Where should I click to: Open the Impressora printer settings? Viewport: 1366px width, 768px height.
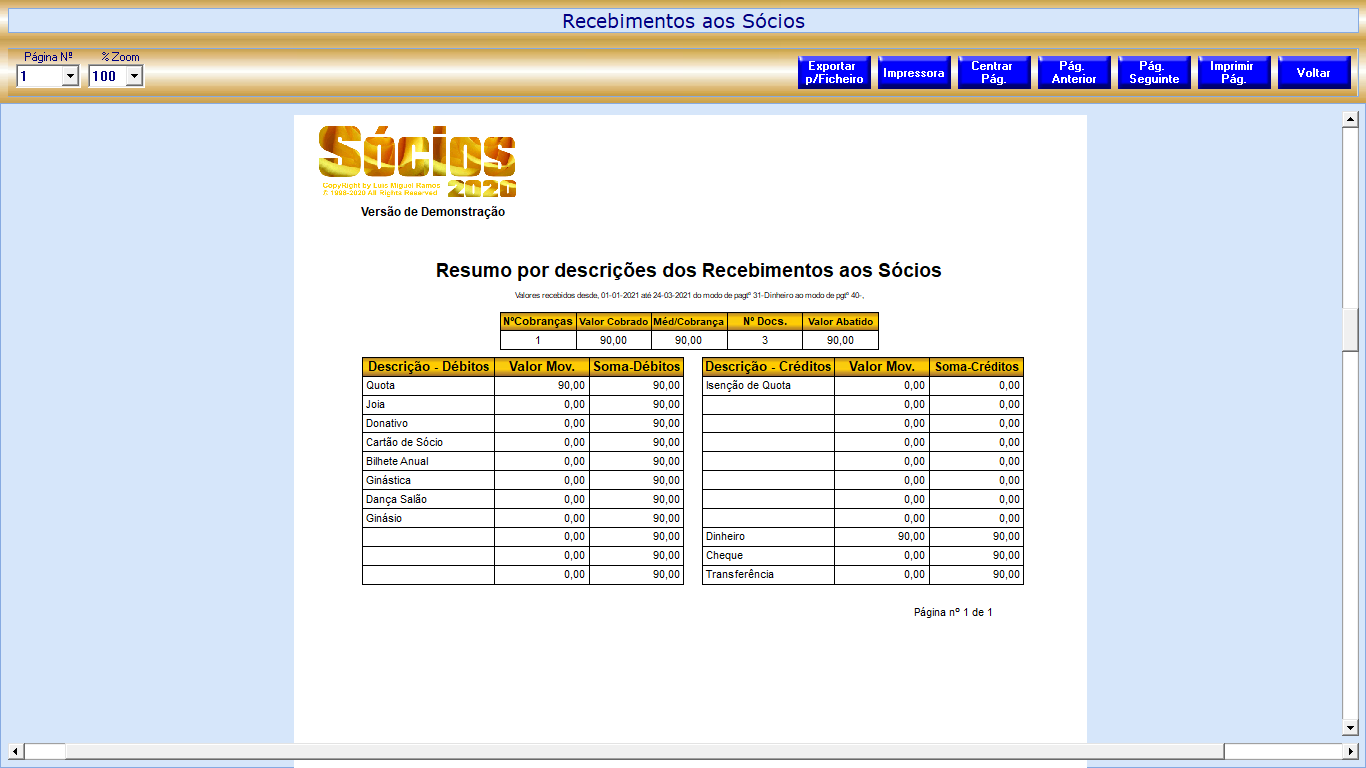point(914,73)
